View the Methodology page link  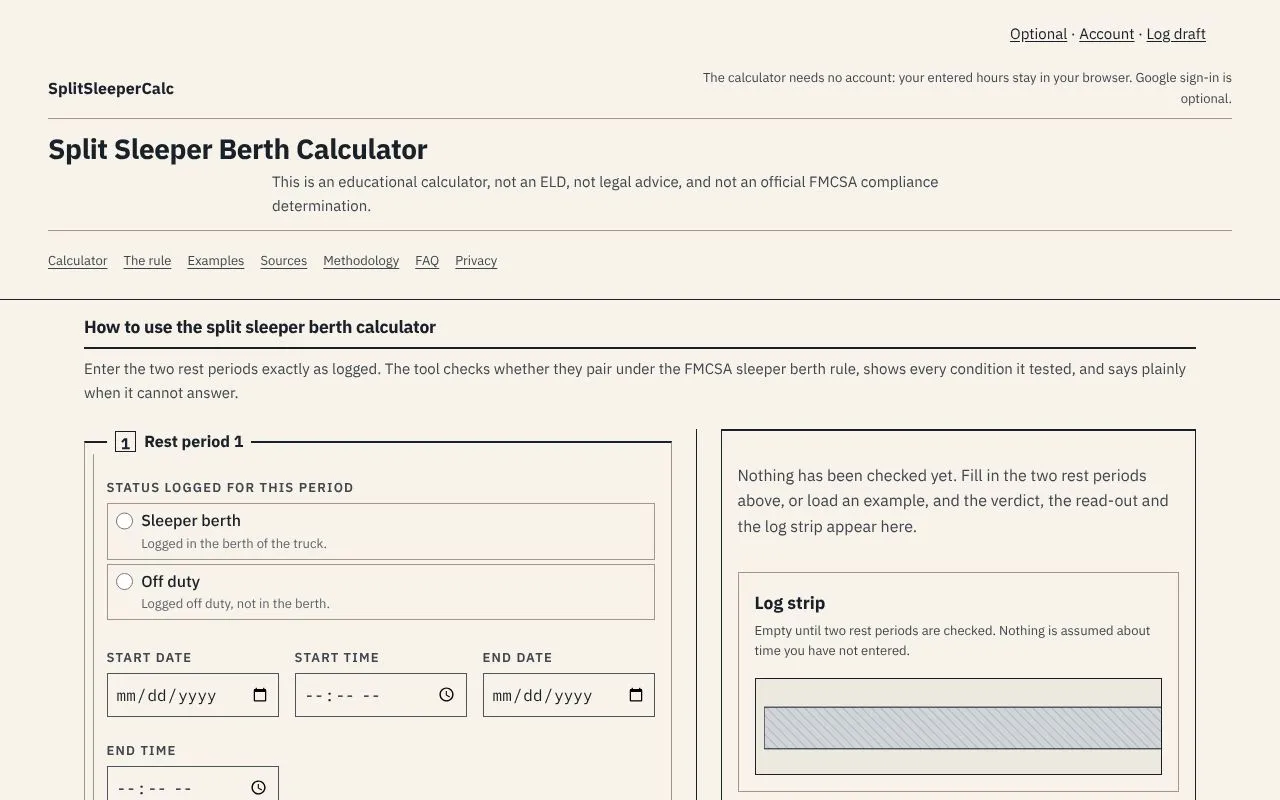361,261
